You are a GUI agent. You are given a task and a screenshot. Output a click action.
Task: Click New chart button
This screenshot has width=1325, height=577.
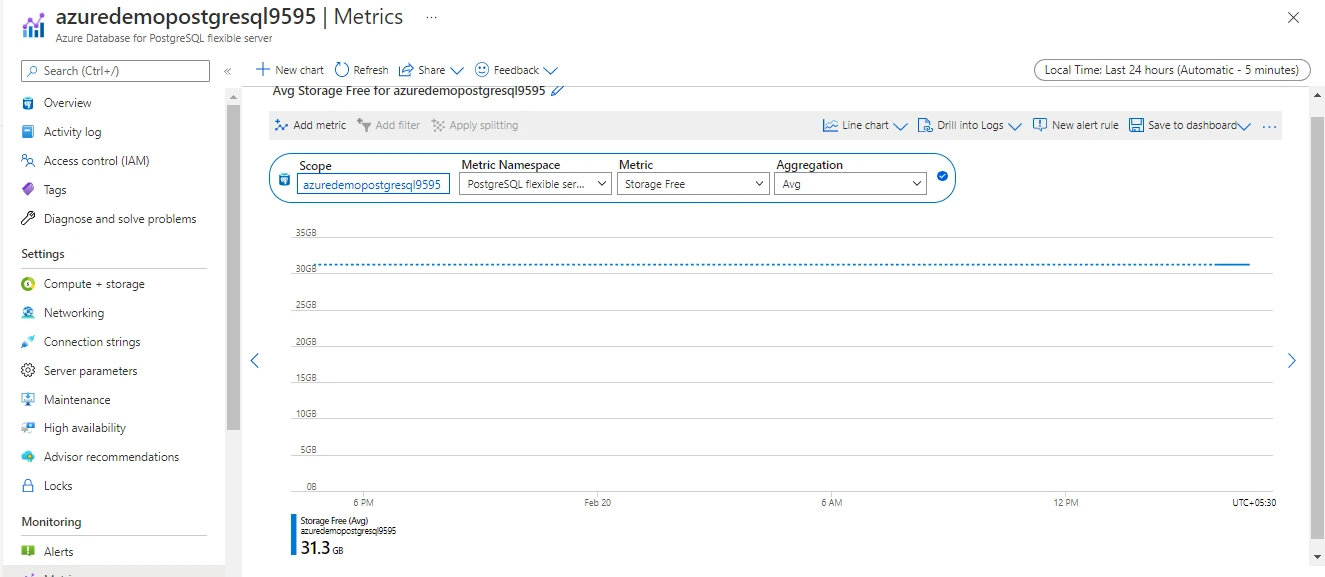coord(290,70)
